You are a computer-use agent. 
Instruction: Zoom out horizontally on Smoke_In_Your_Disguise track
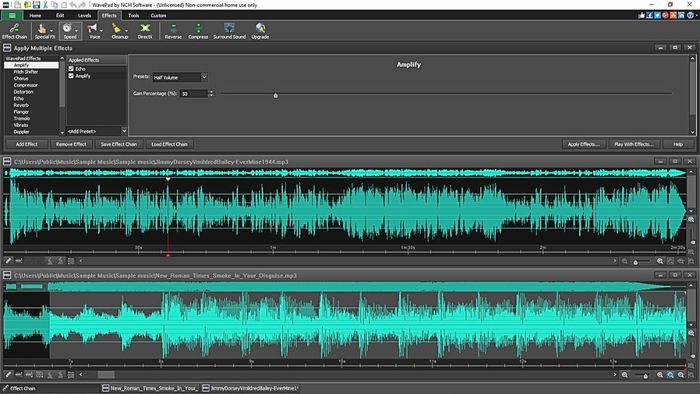(x=625, y=375)
